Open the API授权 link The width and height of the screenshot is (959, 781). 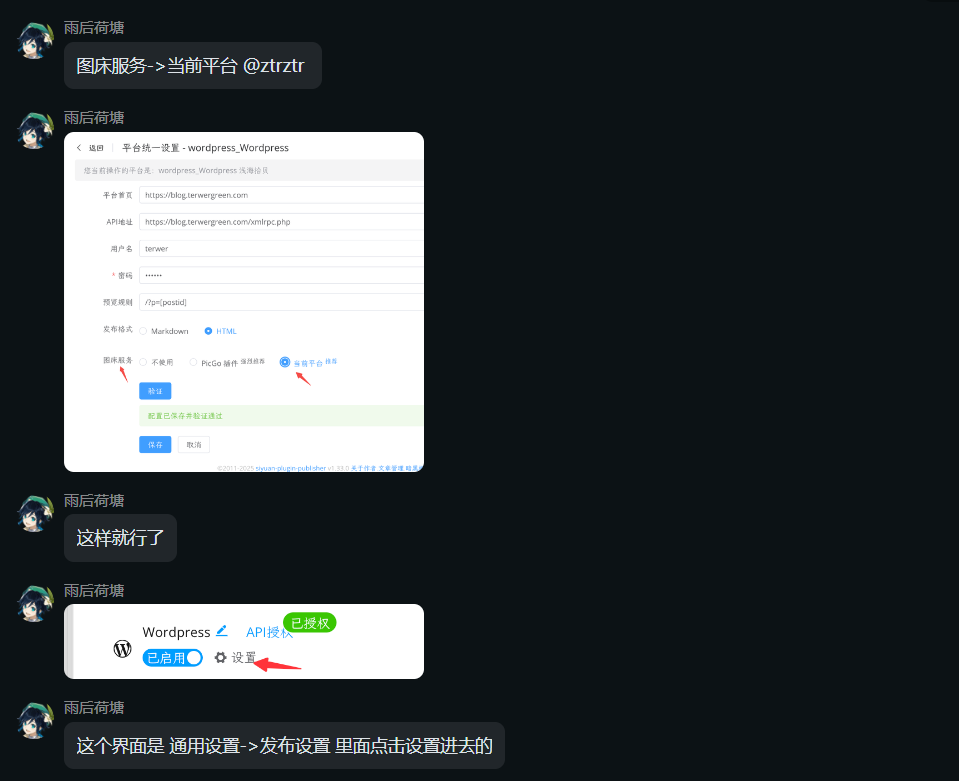268,632
